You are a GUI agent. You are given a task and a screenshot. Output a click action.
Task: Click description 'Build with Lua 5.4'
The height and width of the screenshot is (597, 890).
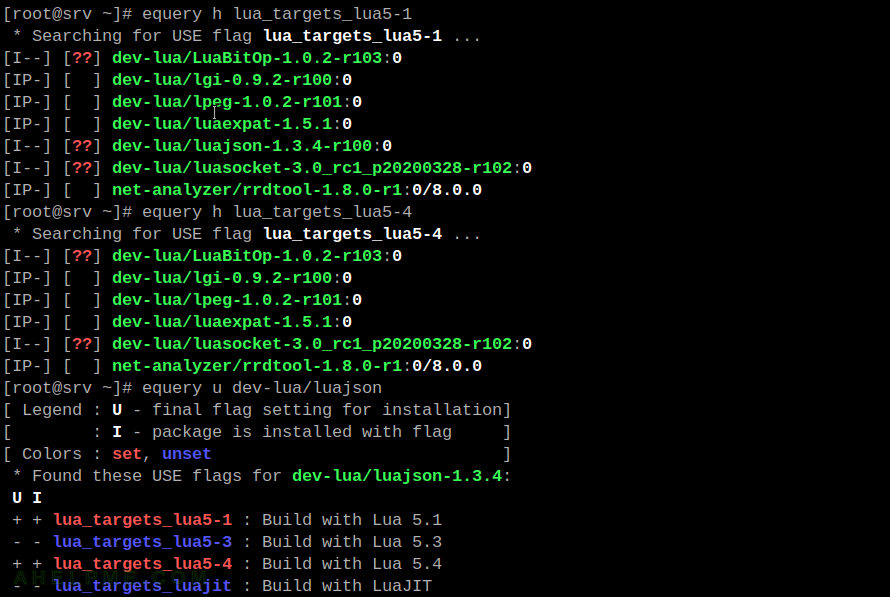click(352, 564)
